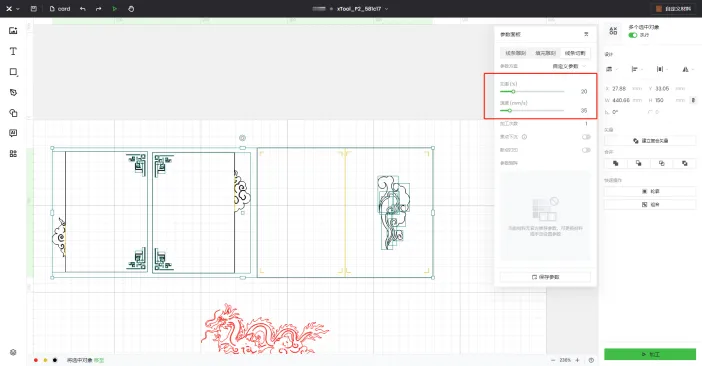Open the apps grid icon in sidebar
Image resolution: width=702 pixels, height=366 pixels.
pyautogui.click(x=13, y=153)
